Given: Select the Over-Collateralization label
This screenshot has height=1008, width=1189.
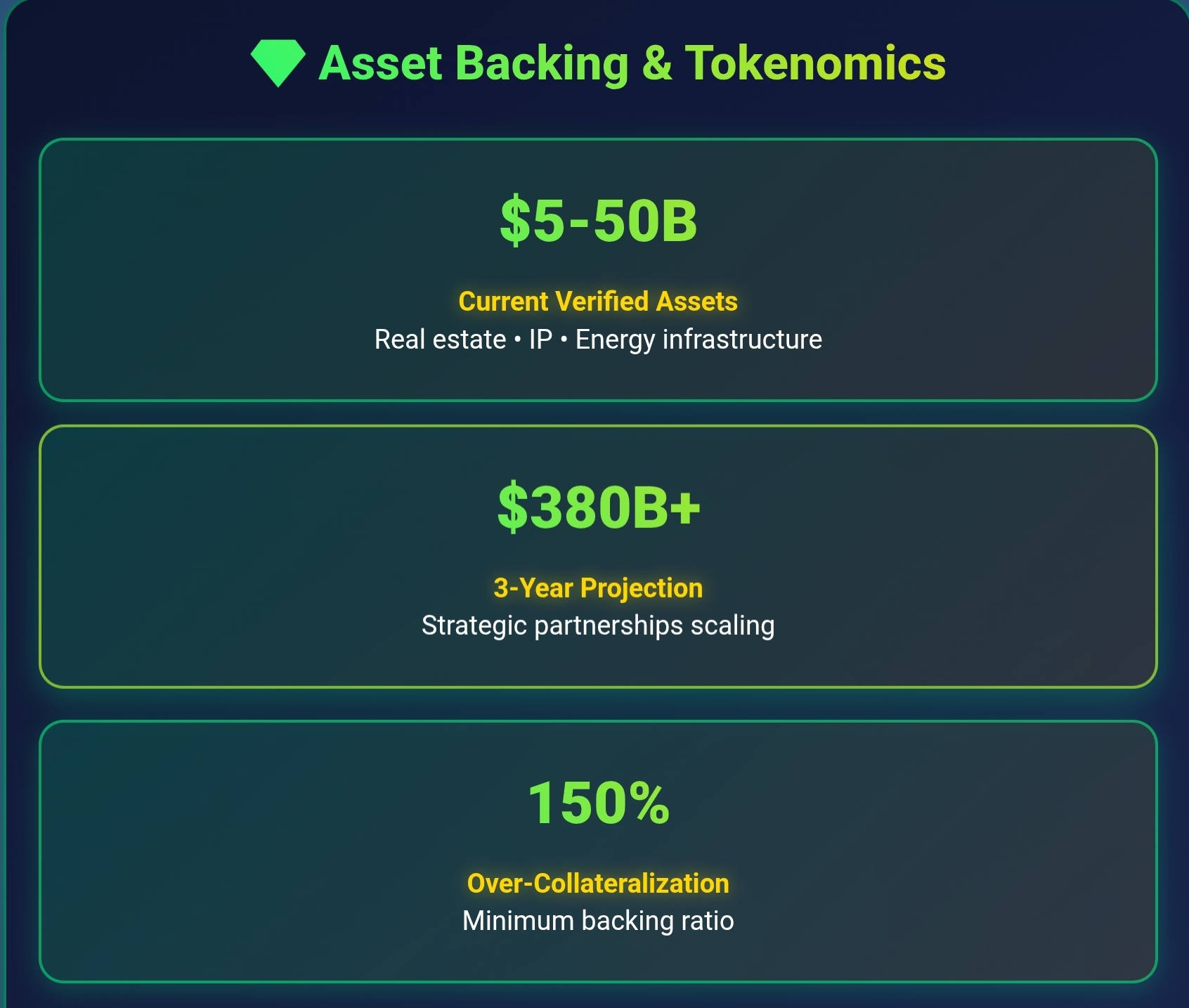Looking at the screenshot, I should point(598,884).
